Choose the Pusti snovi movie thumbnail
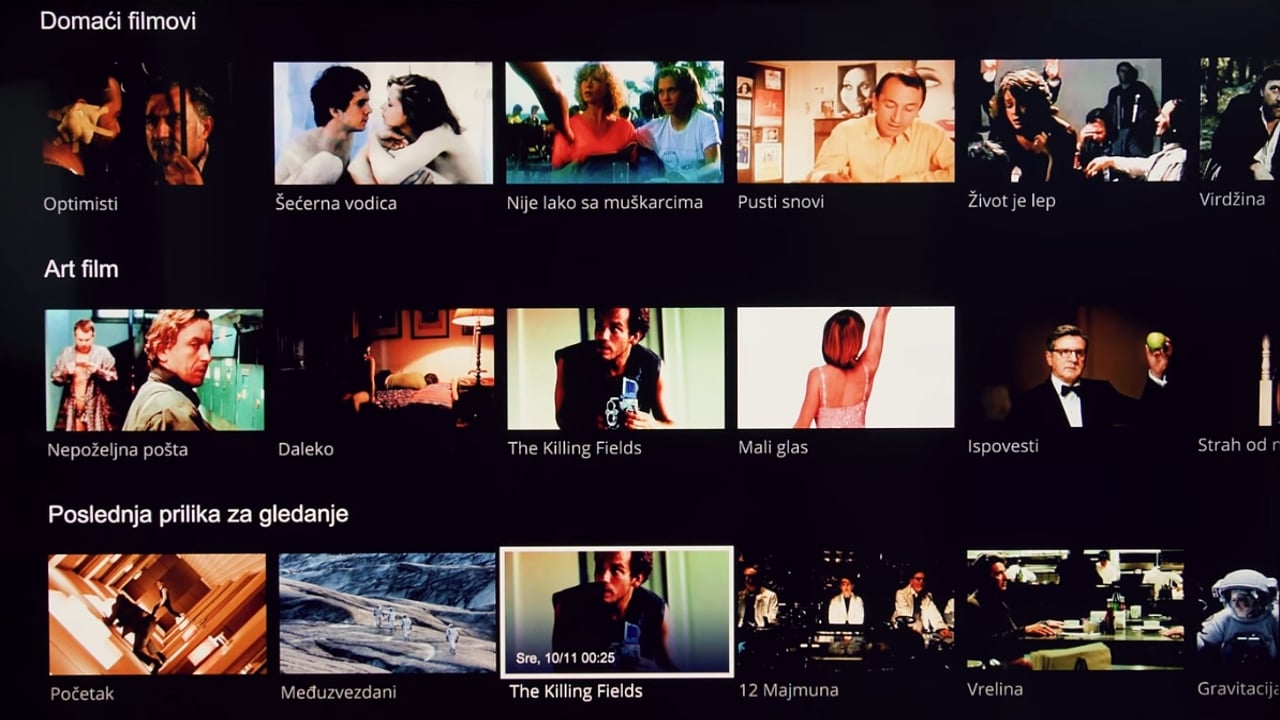The width and height of the screenshot is (1280, 720). click(x=846, y=121)
